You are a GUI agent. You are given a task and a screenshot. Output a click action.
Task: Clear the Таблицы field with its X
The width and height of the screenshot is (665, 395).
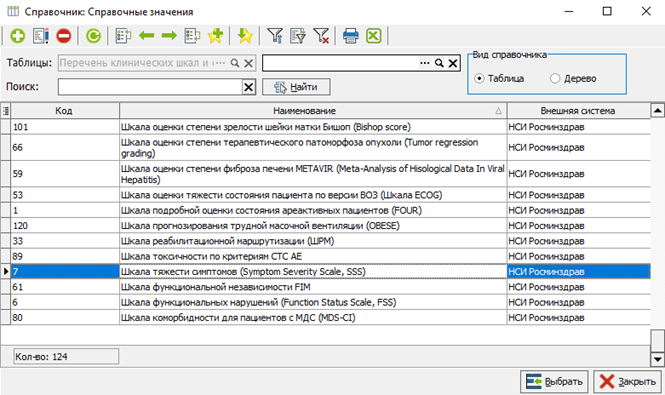point(249,63)
